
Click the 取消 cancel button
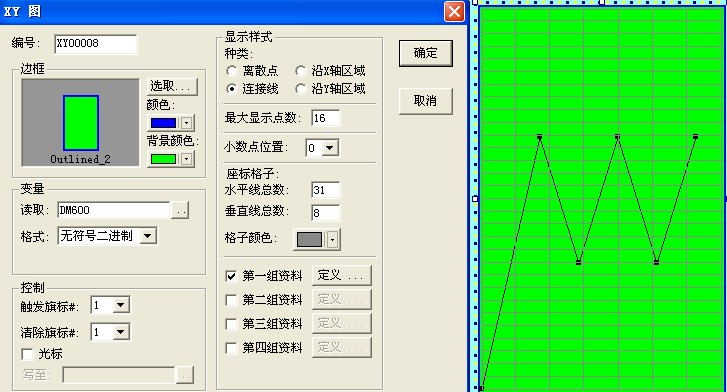426,101
